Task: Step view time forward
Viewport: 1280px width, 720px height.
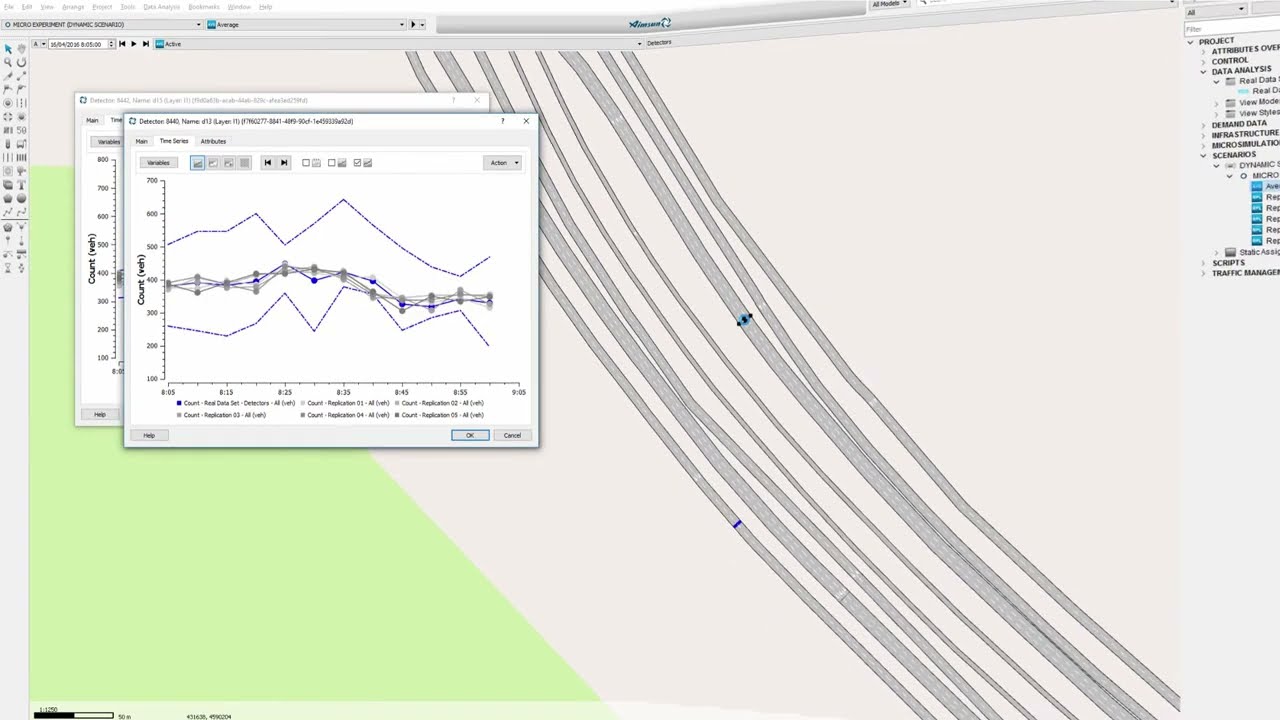Action: click(x=146, y=44)
